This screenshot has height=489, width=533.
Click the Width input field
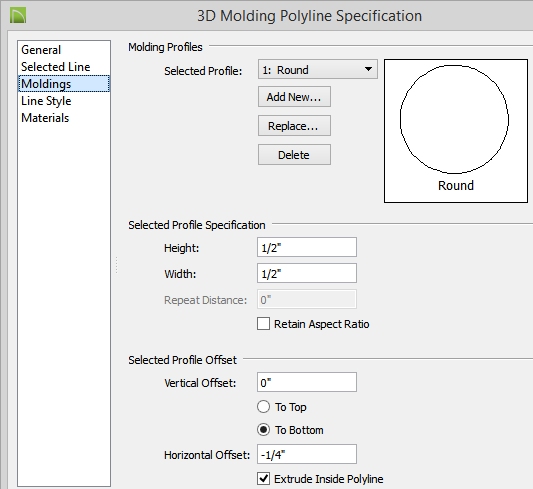point(307,273)
